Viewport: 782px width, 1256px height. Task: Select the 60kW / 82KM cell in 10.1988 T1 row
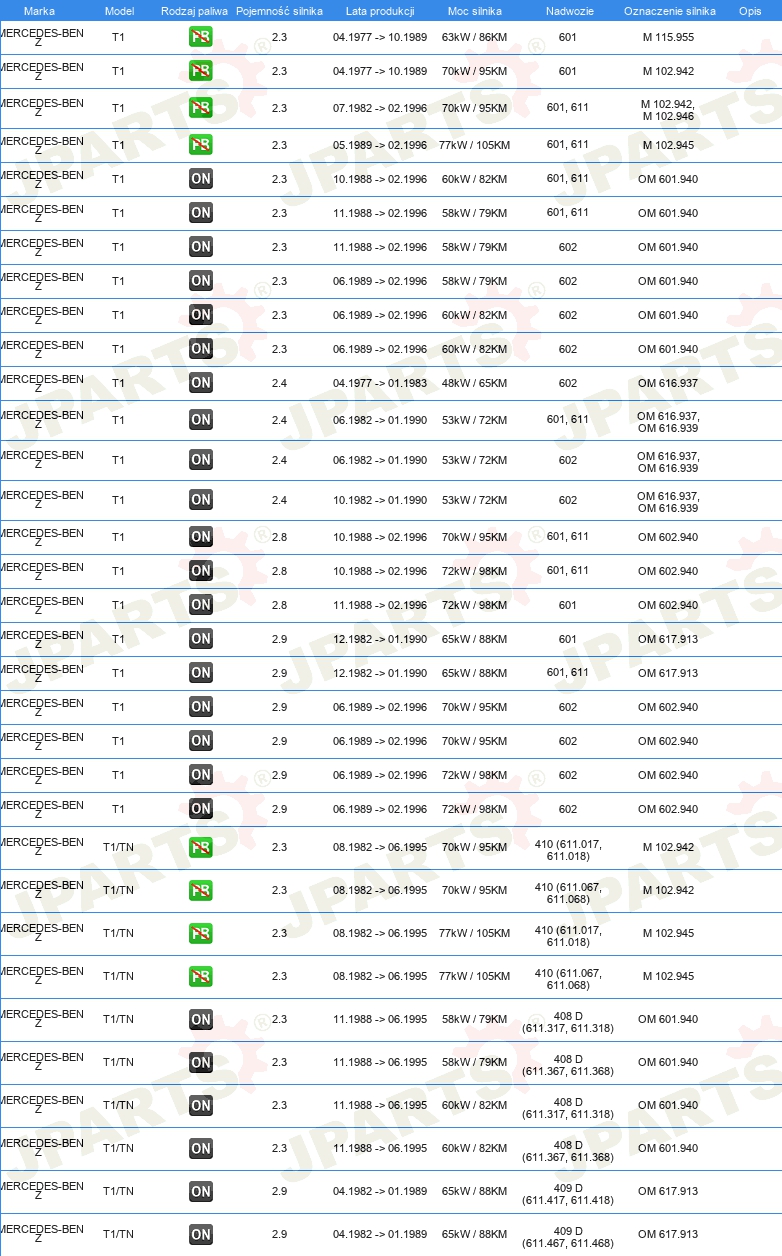pos(475,179)
